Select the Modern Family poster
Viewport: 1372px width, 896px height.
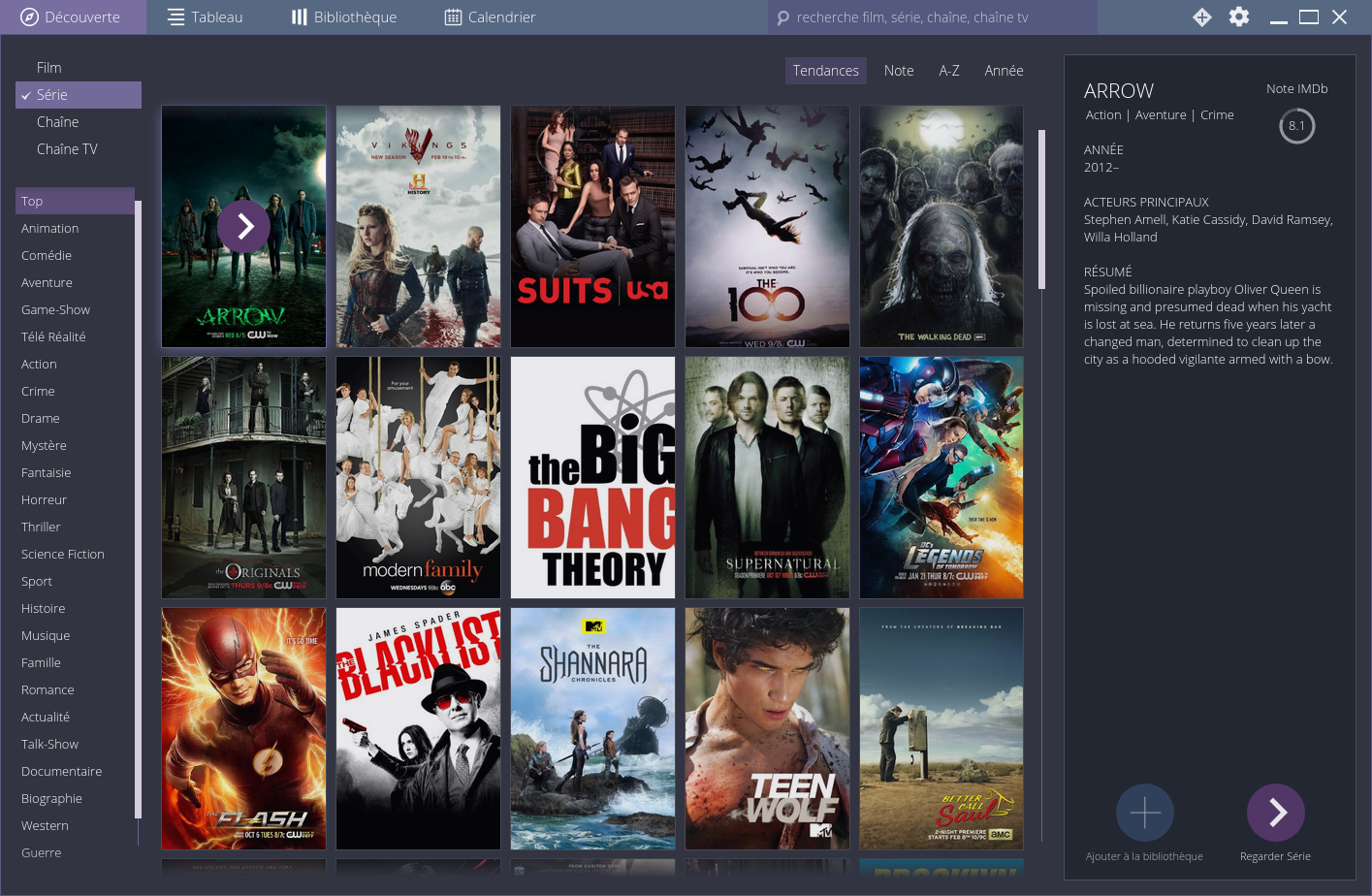click(418, 477)
